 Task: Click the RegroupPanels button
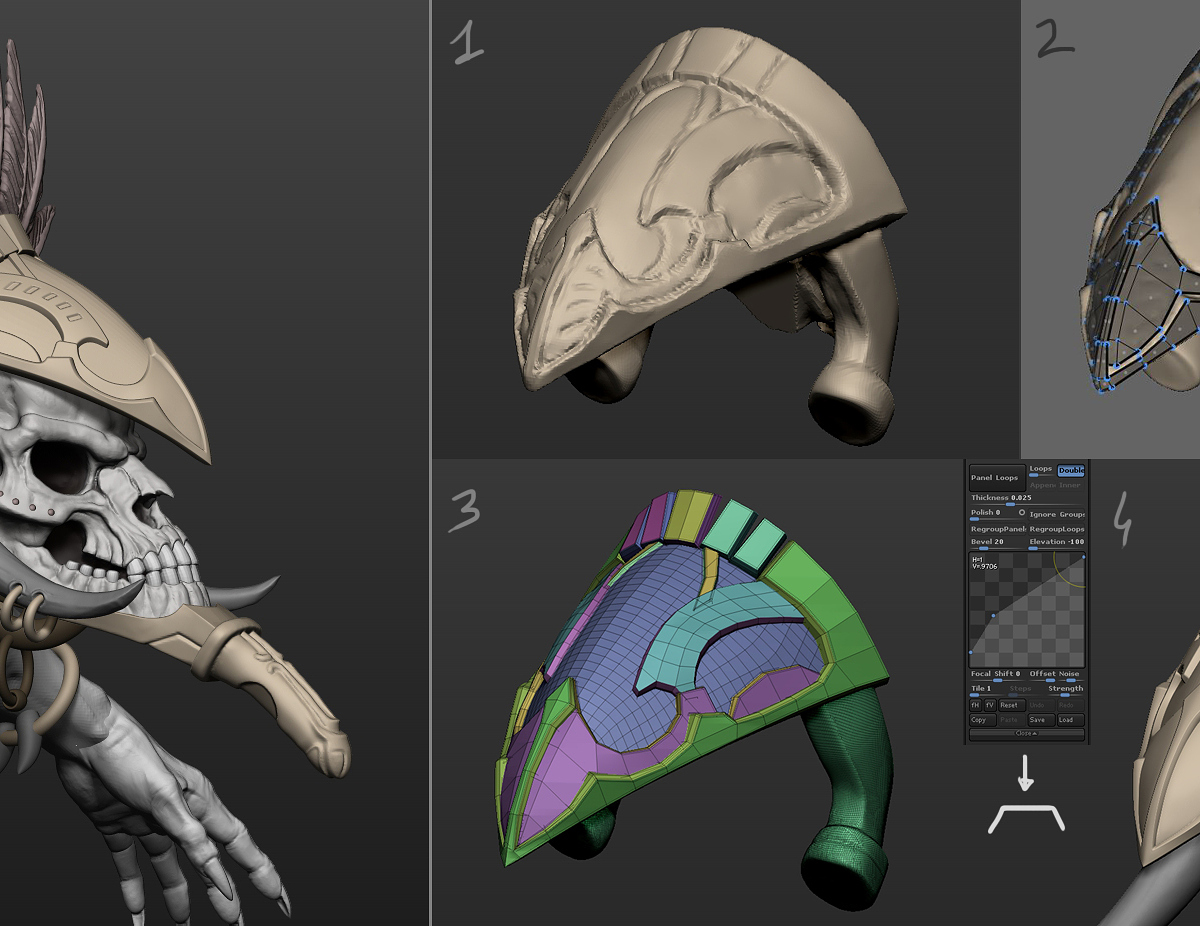[997, 529]
